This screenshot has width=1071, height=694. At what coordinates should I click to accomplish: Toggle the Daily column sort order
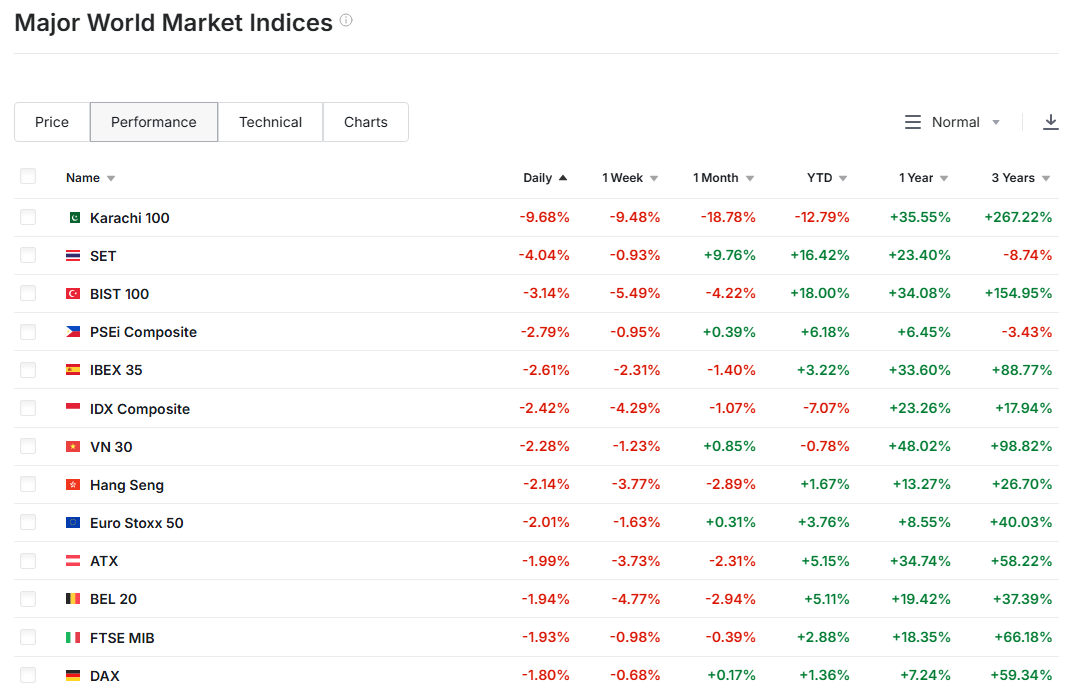545,178
